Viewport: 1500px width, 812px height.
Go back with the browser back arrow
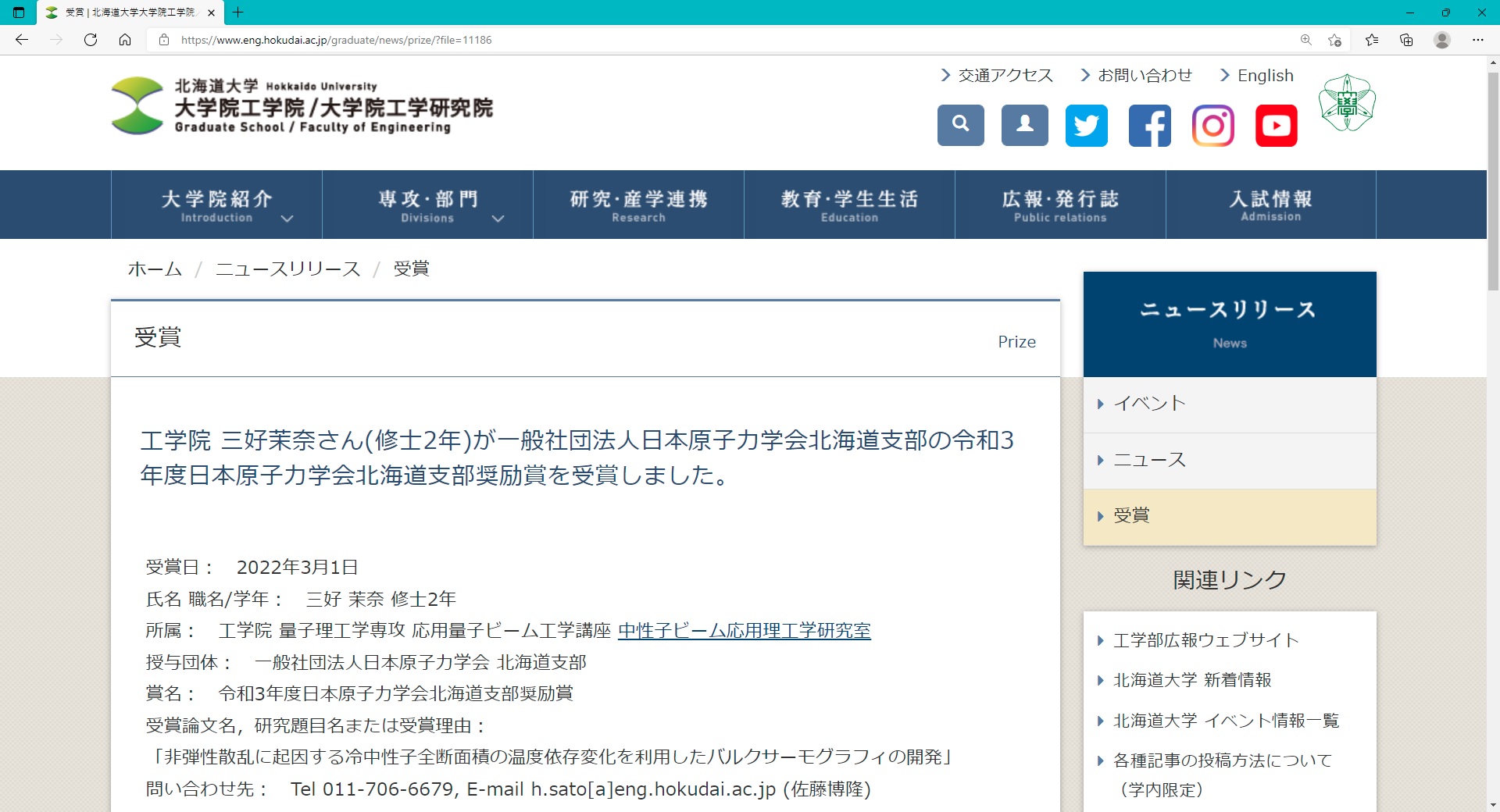coord(22,40)
